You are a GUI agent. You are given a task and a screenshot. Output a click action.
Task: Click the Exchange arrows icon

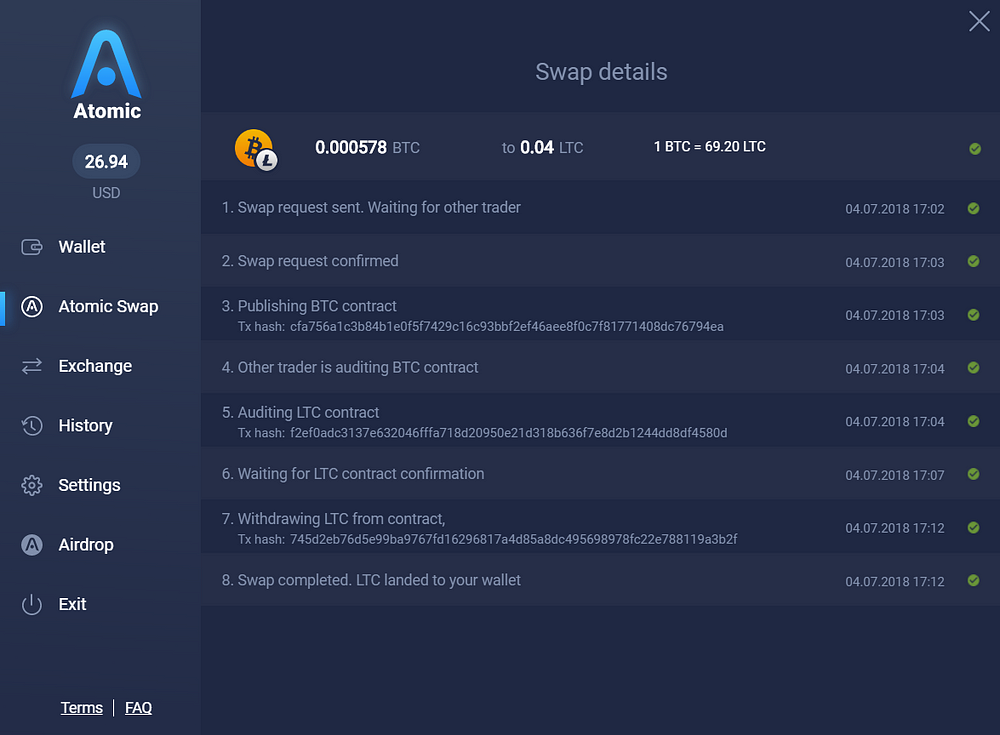pyautogui.click(x=32, y=366)
